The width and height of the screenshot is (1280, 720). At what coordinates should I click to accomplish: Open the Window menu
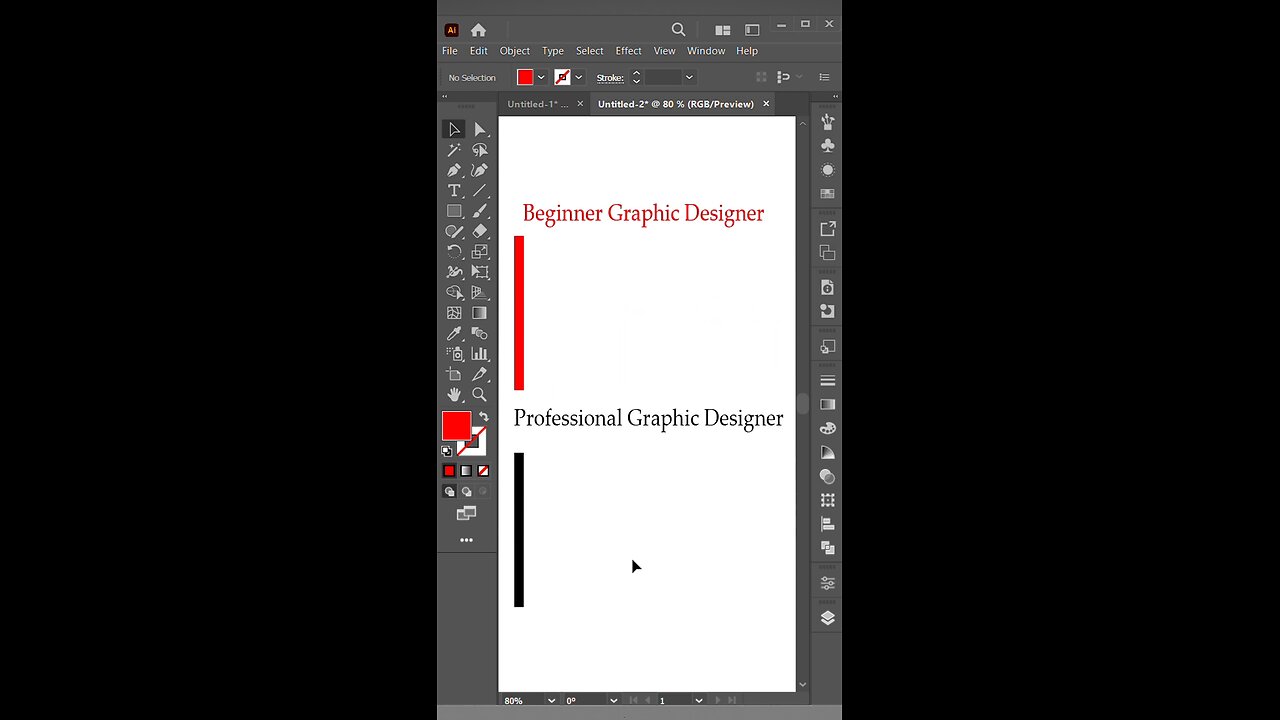(x=706, y=51)
